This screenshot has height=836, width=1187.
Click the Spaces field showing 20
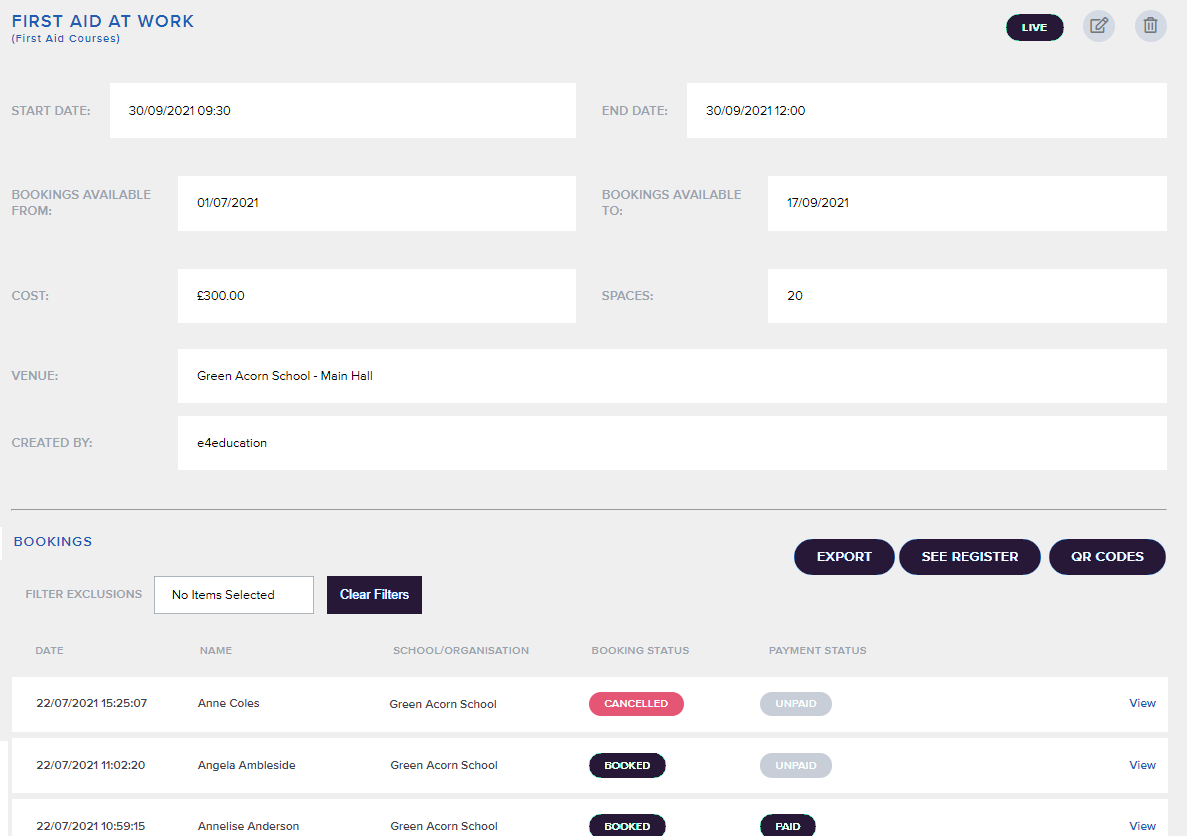(966, 296)
